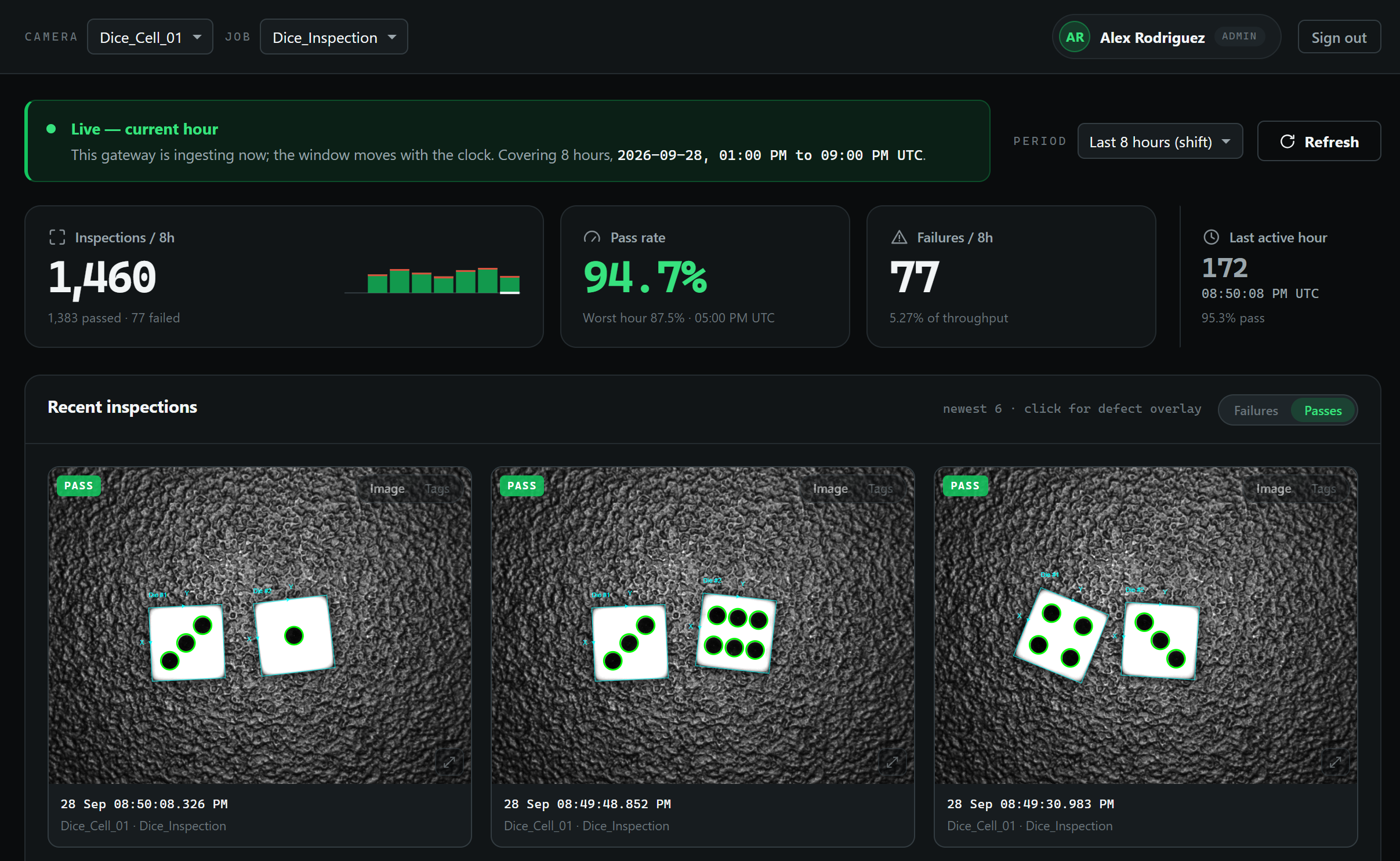Screen dimensions: 1400x861
Task: Click the 5.27% of throughput text
Action: point(949,318)
